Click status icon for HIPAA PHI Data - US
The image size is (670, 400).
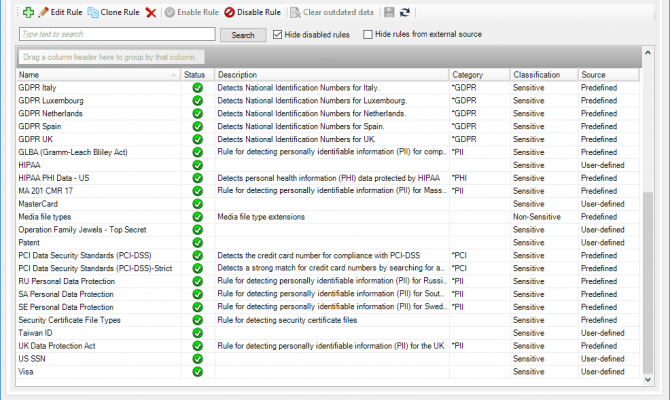point(197,178)
